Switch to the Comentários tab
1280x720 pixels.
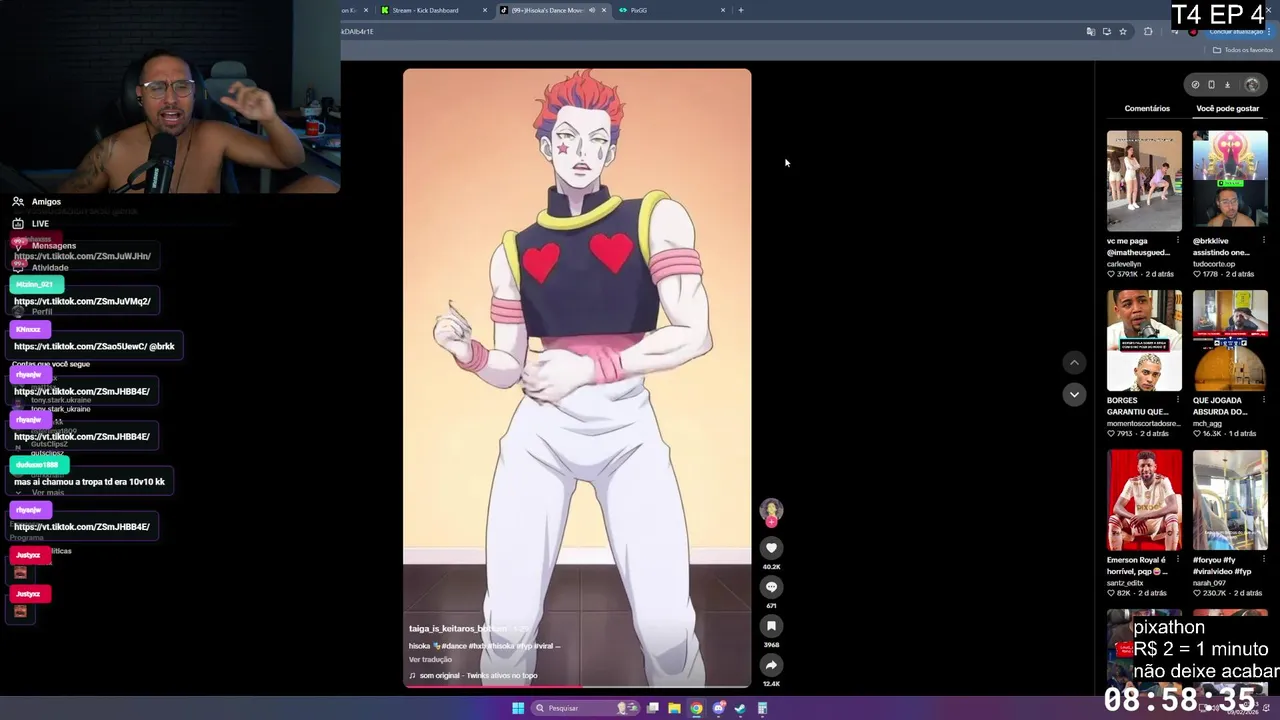click(x=1147, y=108)
